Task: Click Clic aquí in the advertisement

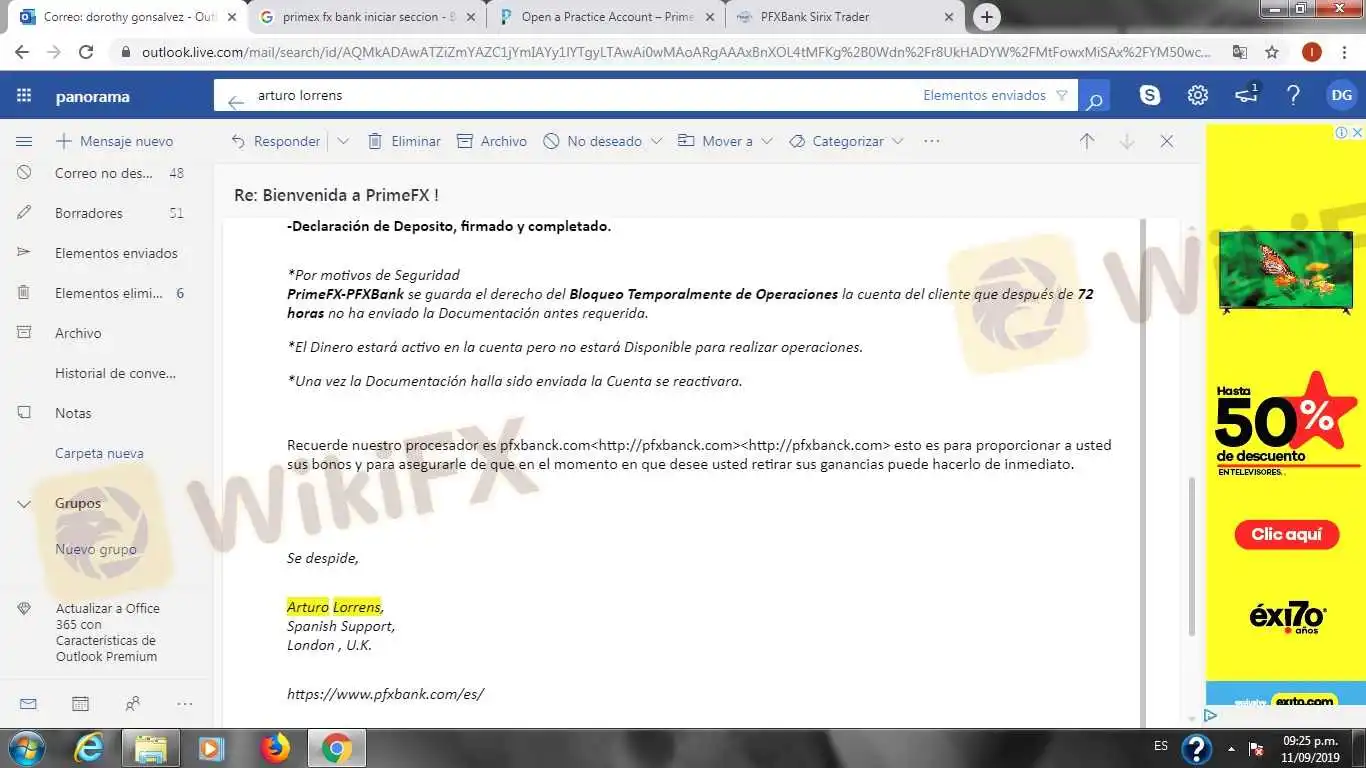Action: coord(1286,534)
